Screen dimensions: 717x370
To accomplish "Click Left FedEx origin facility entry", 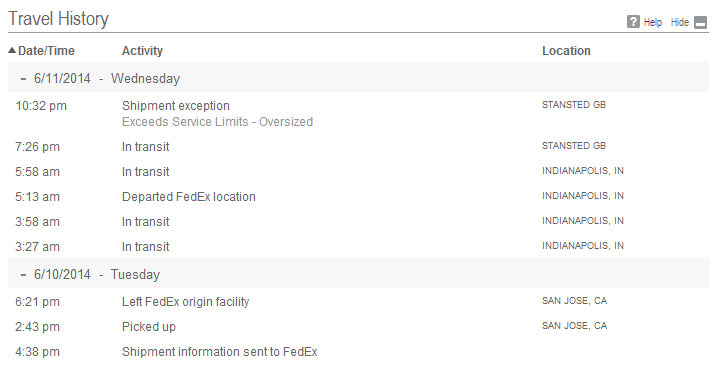I will coord(185,302).
